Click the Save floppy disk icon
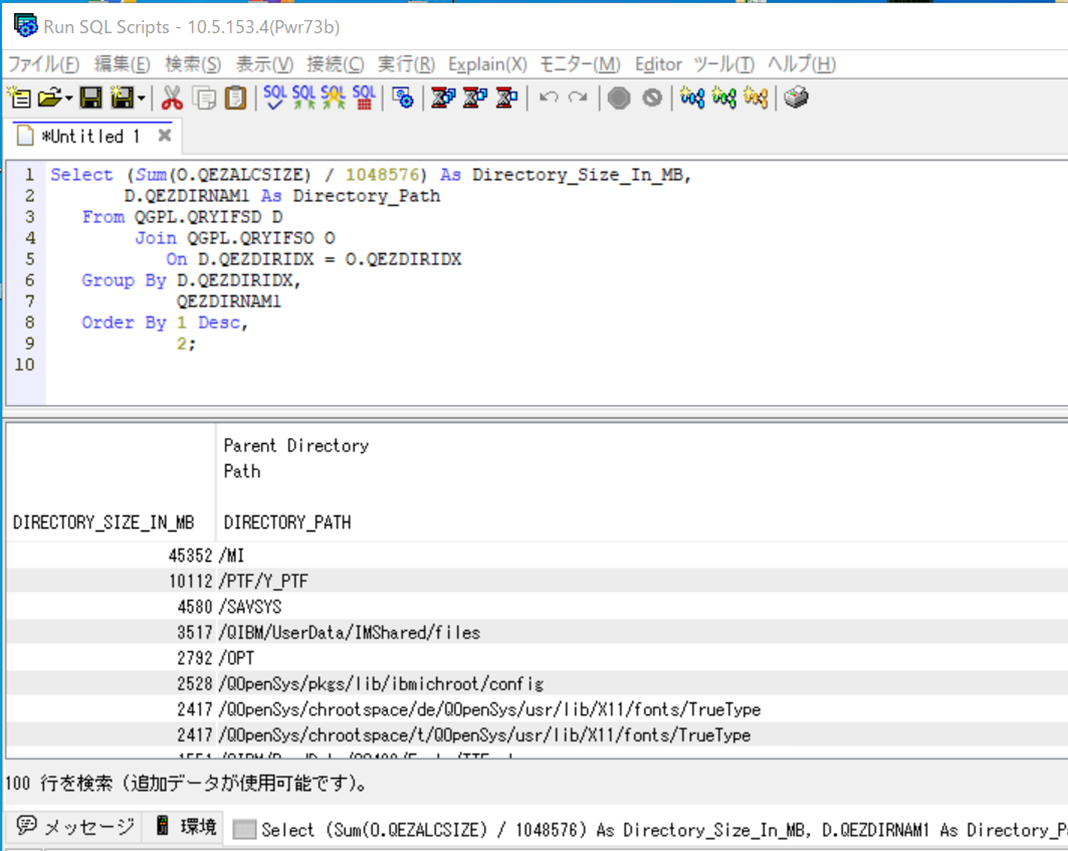The width and height of the screenshot is (1068, 851). [x=91, y=98]
